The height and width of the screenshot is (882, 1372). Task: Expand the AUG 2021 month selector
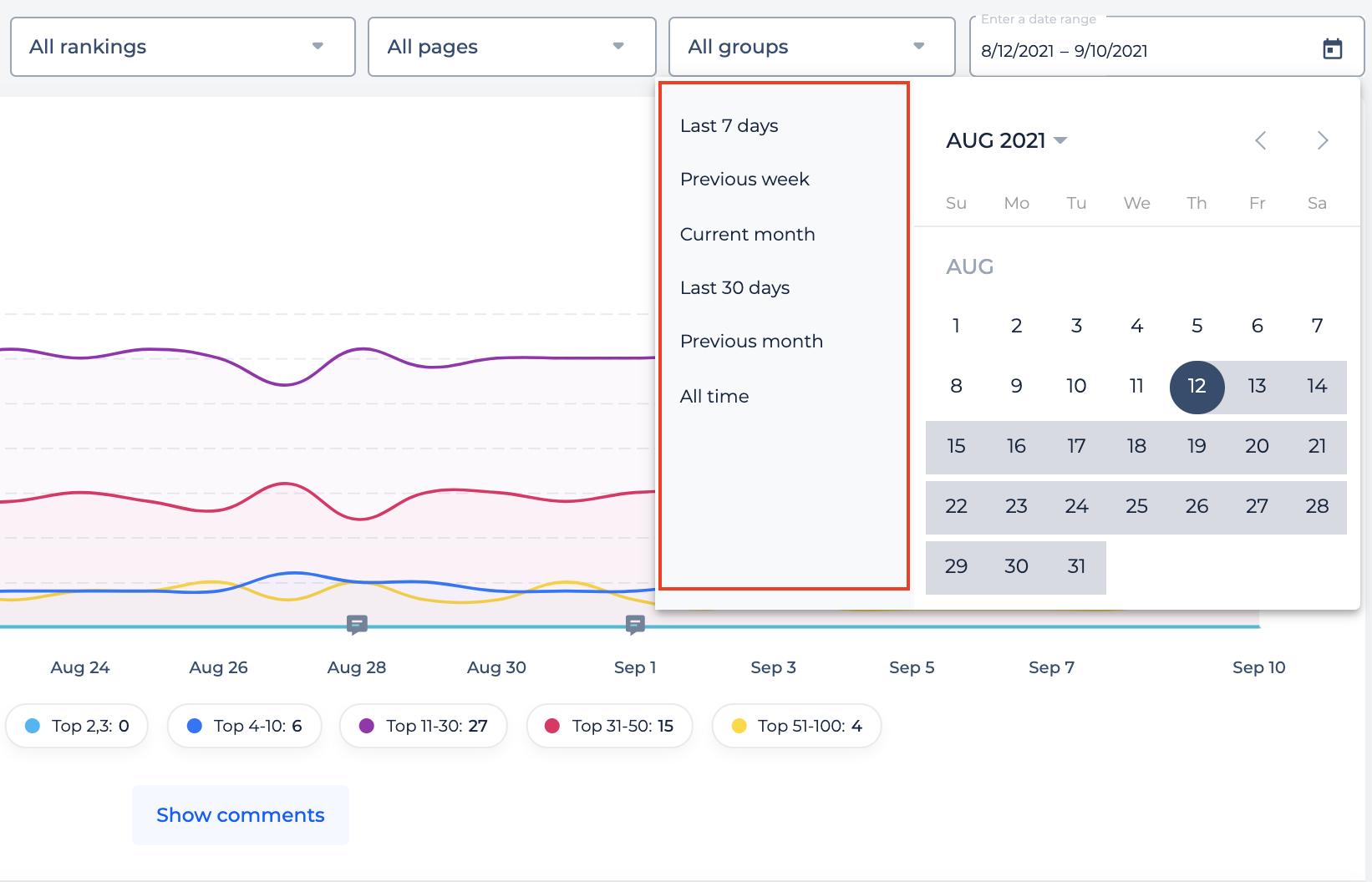[1007, 140]
